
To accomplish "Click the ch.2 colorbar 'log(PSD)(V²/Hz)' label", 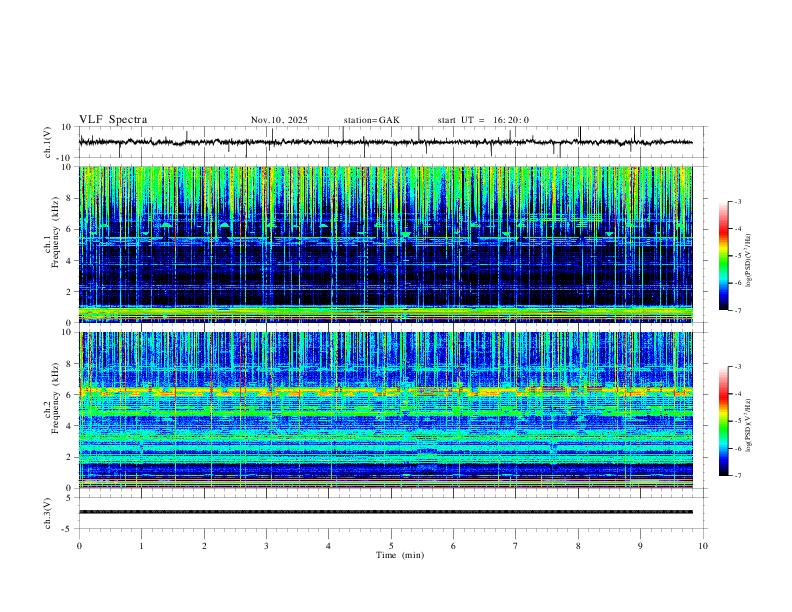I will click(748, 426).
